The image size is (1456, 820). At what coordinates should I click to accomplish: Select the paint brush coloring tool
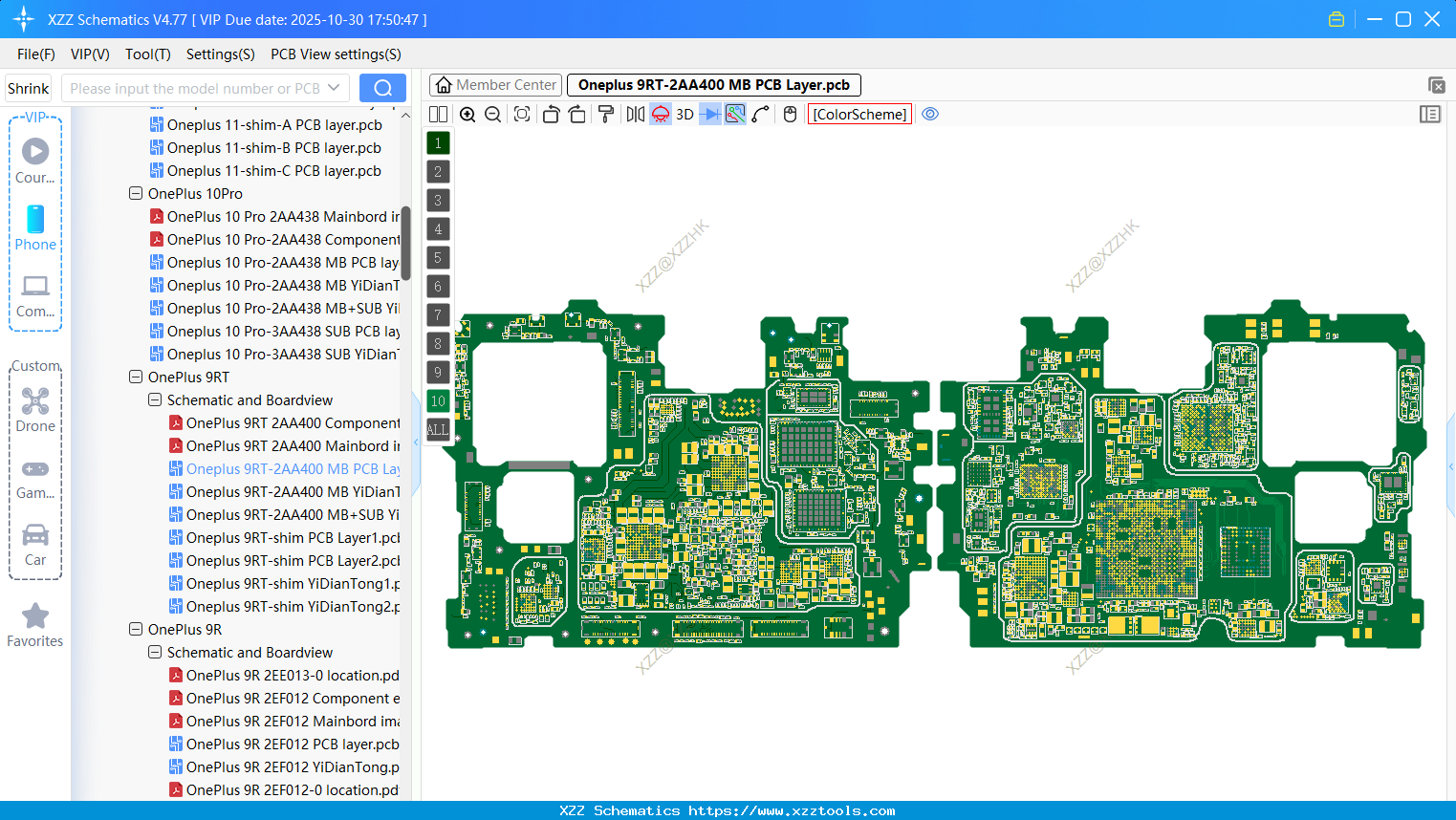pos(606,114)
